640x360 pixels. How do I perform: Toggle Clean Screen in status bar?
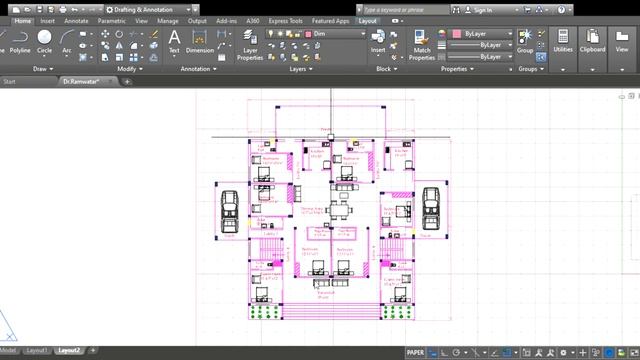pyautogui.click(x=634, y=353)
